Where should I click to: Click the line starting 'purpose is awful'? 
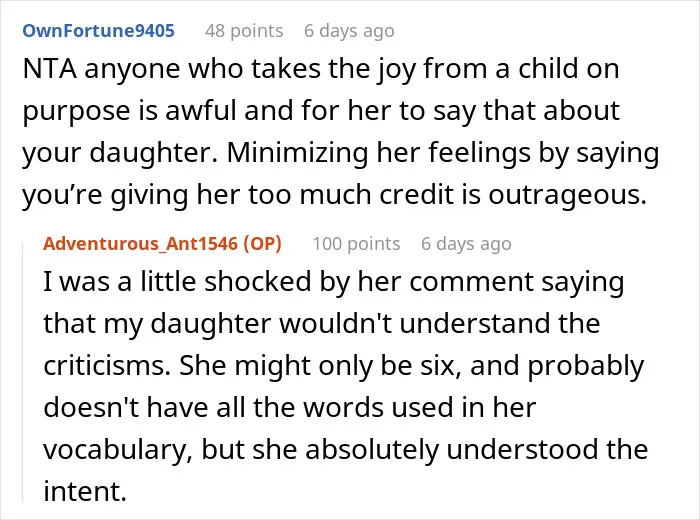point(321,111)
